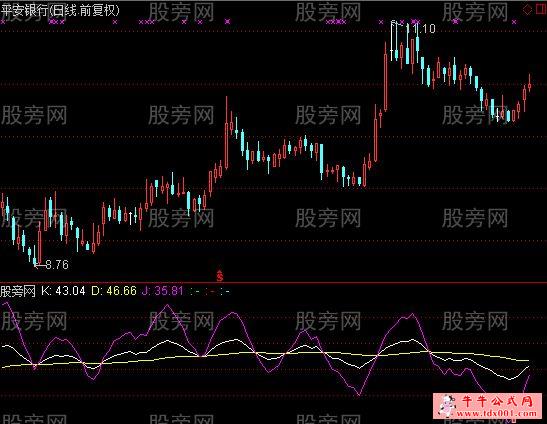This screenshot has height=424, width=547.
Task: Click the 平安银行(日线,前复权) chart title
Action: [60, 10]
